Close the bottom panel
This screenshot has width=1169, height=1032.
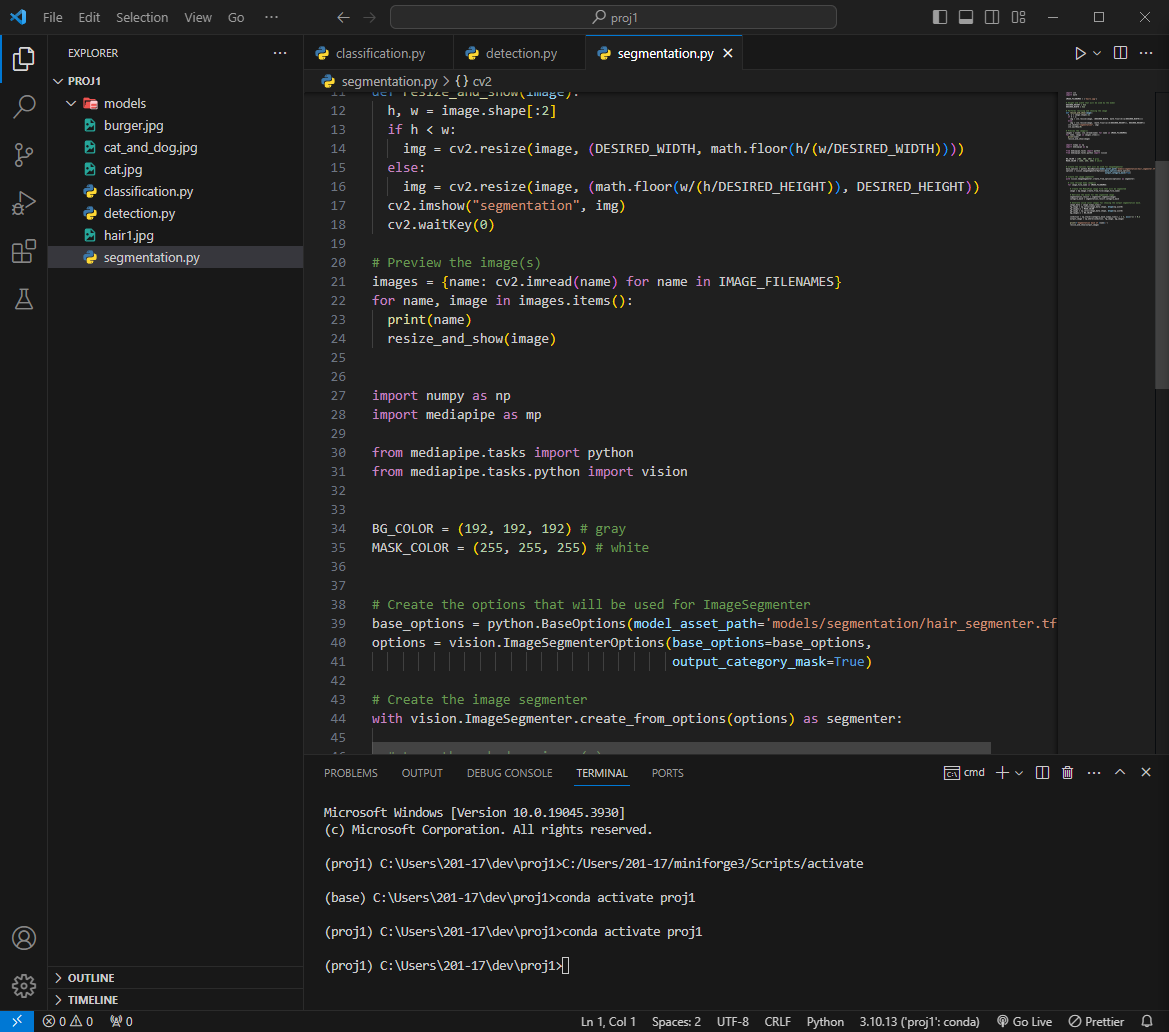coord(1146,773)
